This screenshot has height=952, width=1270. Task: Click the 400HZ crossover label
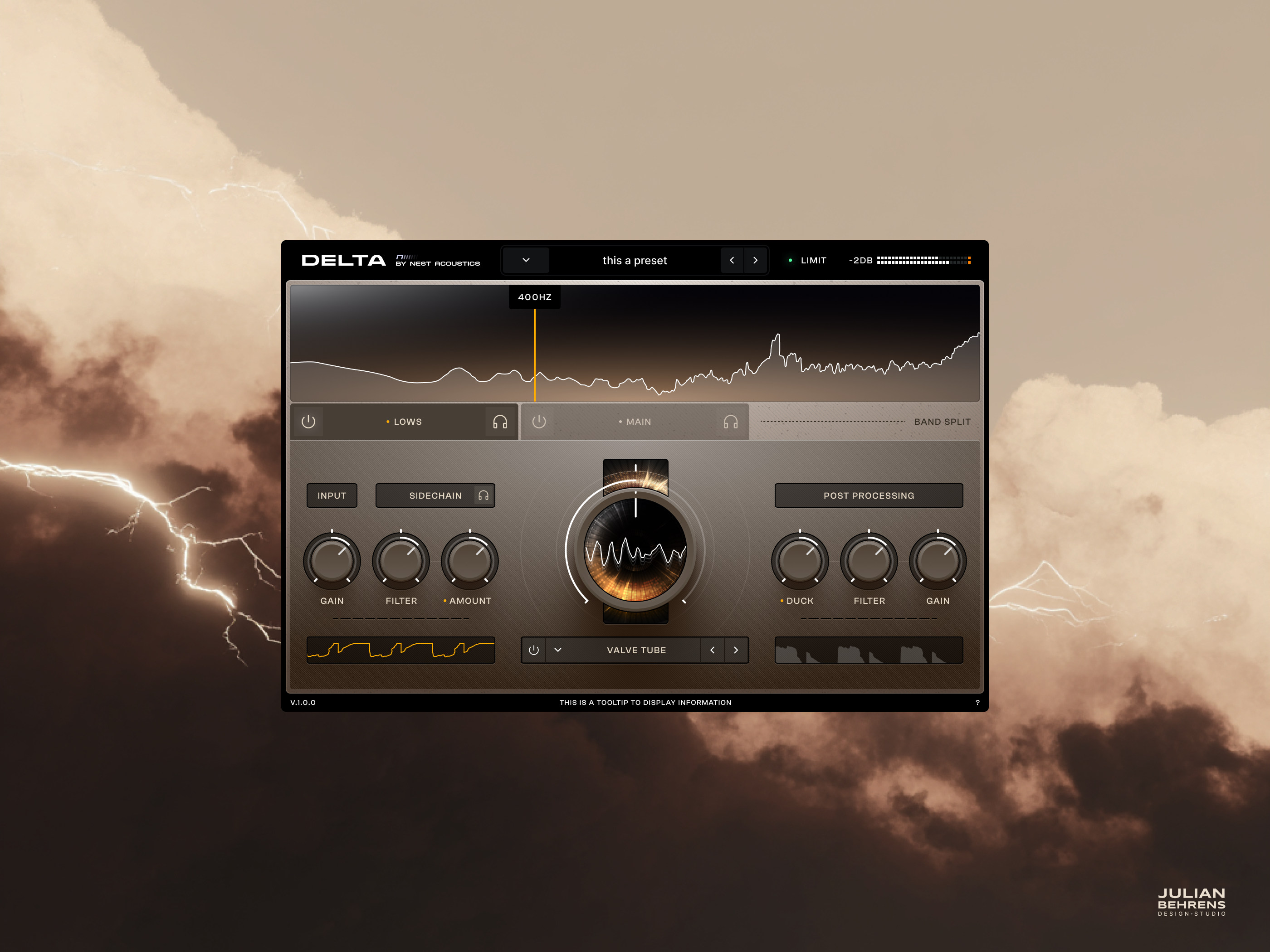[534, 296]
